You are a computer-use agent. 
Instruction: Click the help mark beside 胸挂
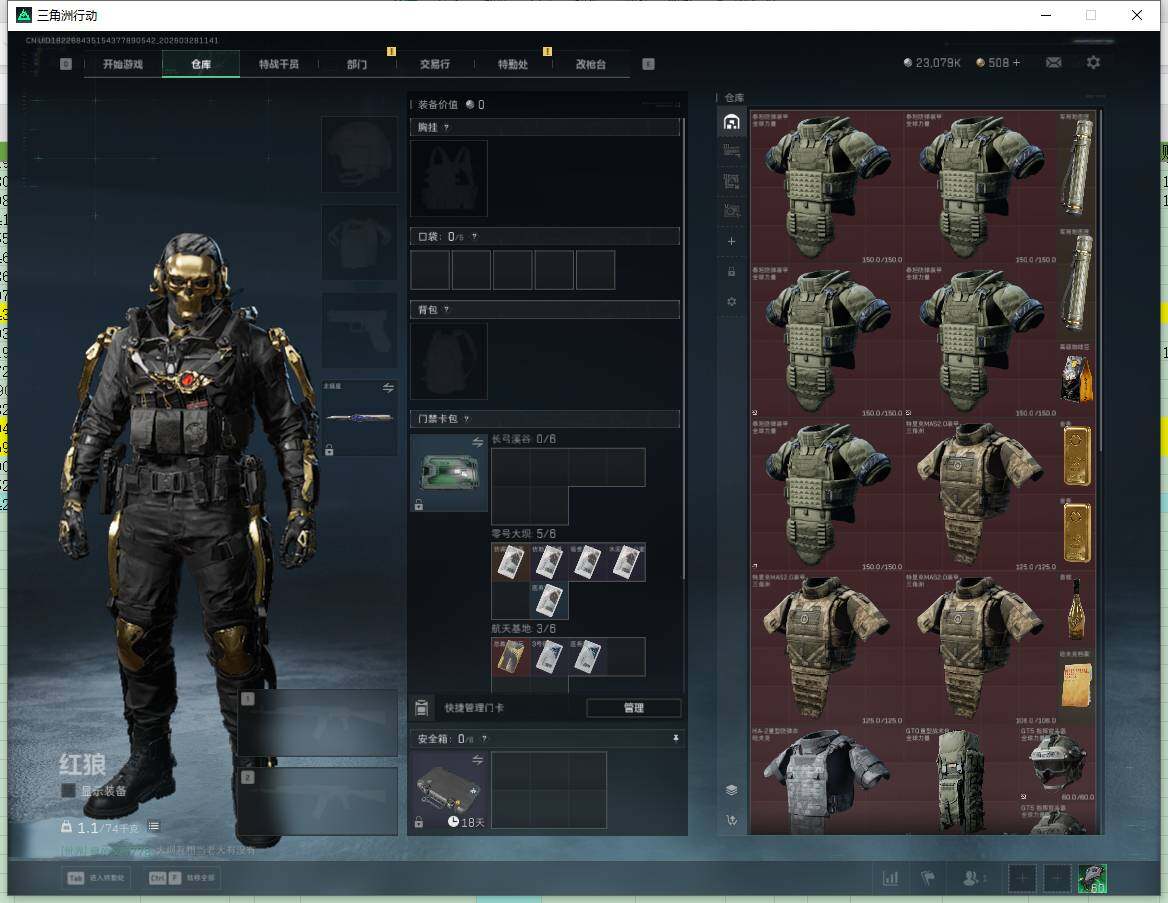[x=446, y=127]
